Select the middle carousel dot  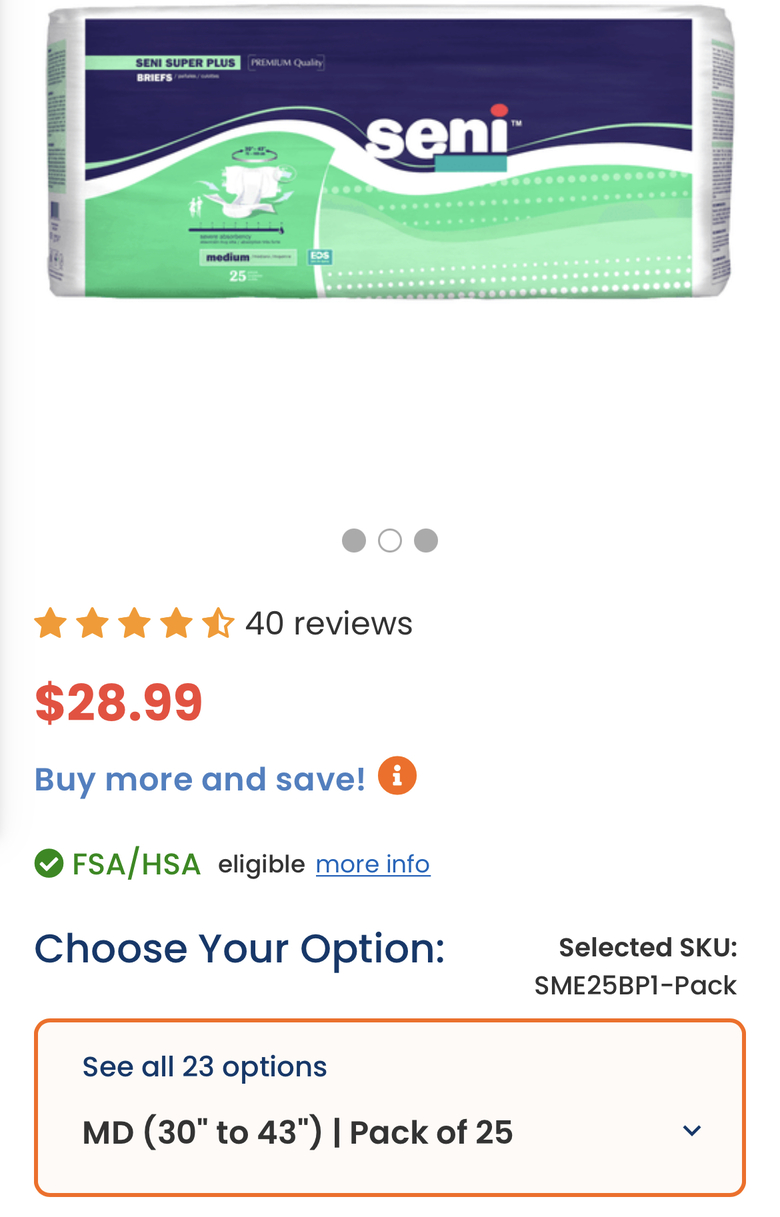pyautogui.click(x=390, y=541)
